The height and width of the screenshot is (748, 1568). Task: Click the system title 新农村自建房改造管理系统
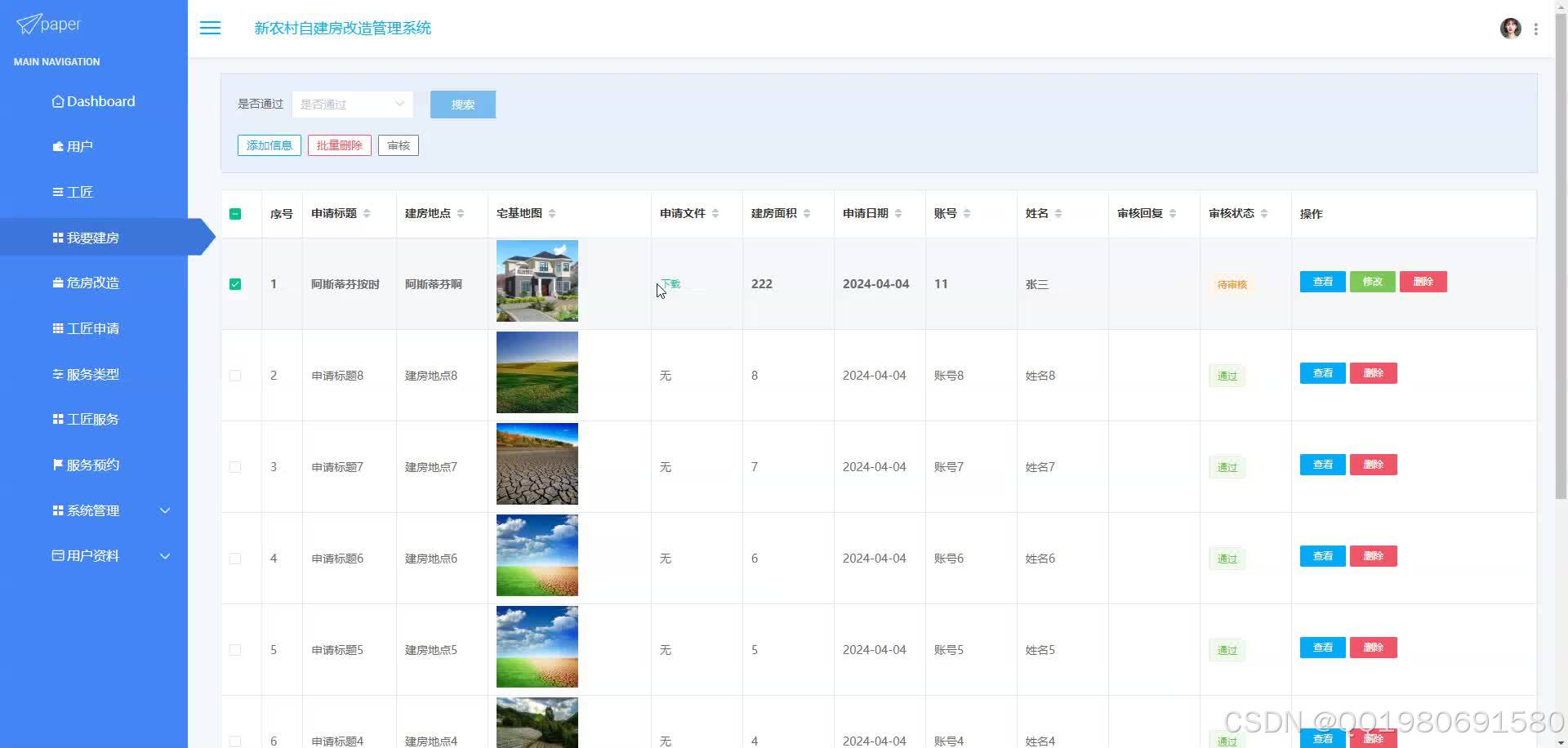[x=342, y=28]
